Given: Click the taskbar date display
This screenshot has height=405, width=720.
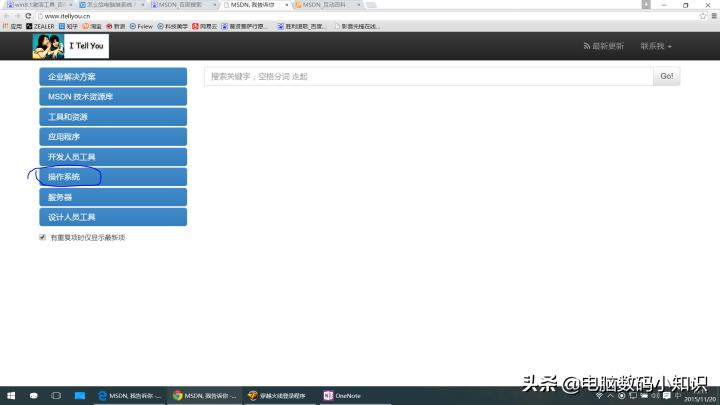Looking at the screenshot, I should point(700,399).
